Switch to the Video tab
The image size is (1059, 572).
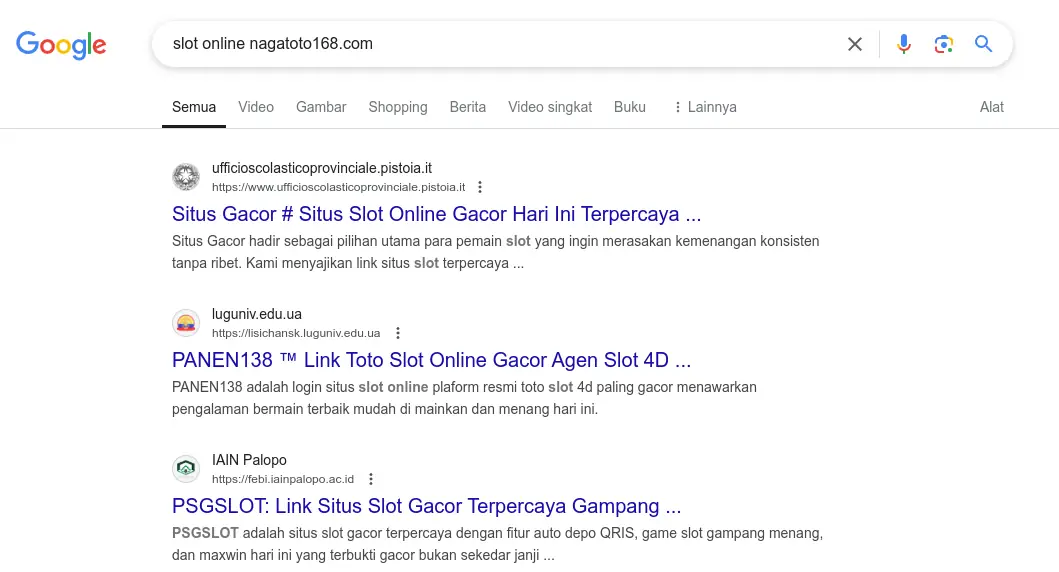click(x=255, y=107)
